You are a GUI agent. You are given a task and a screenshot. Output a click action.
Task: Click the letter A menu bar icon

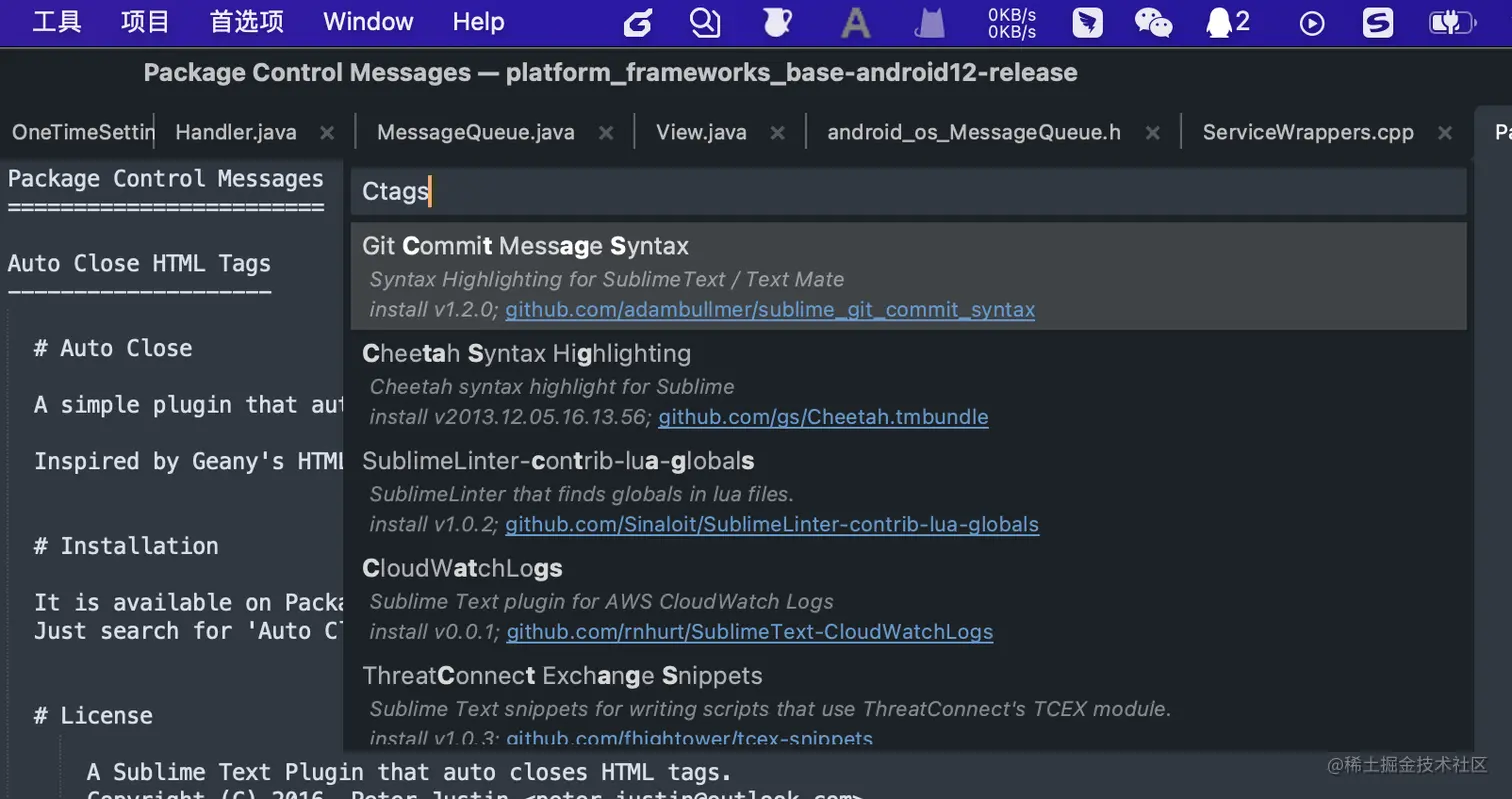point(856,23)
